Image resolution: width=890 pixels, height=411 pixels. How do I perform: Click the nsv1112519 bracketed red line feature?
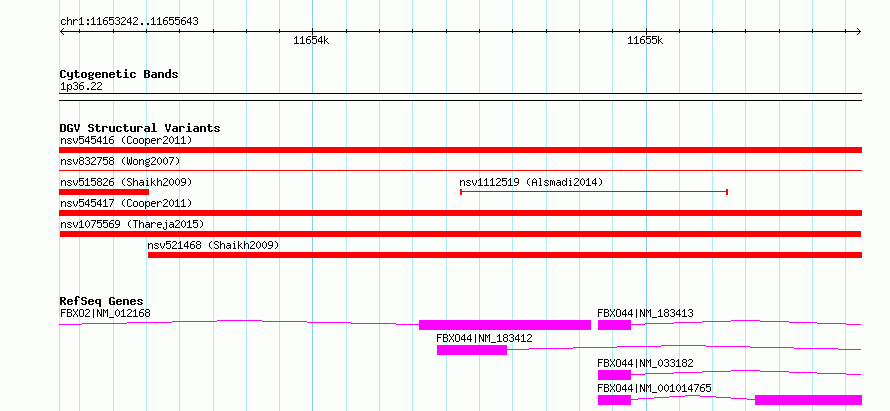click(x=594, y=192)
